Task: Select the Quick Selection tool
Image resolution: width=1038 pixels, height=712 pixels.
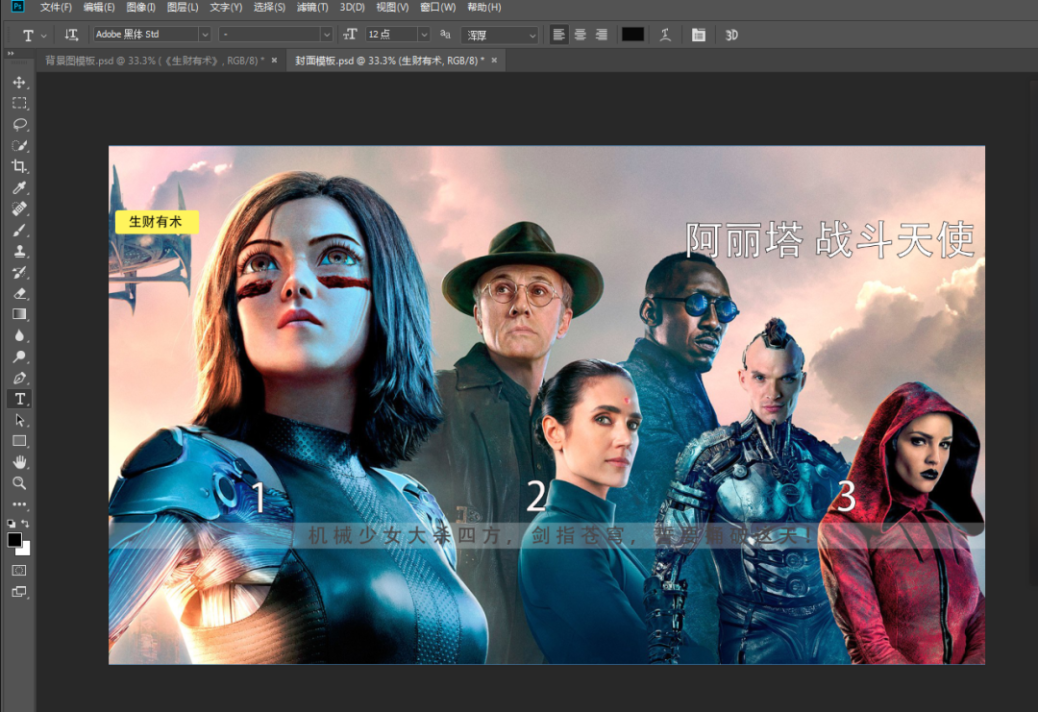Action: click(x=19, y=146)
